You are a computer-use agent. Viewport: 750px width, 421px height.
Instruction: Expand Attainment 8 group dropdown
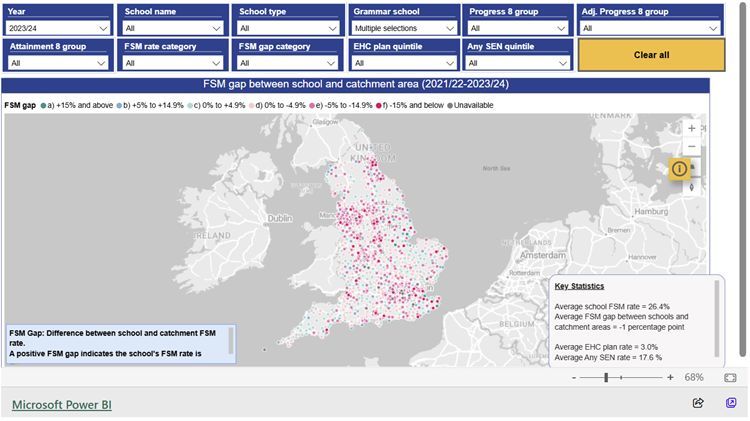[58, 63]
